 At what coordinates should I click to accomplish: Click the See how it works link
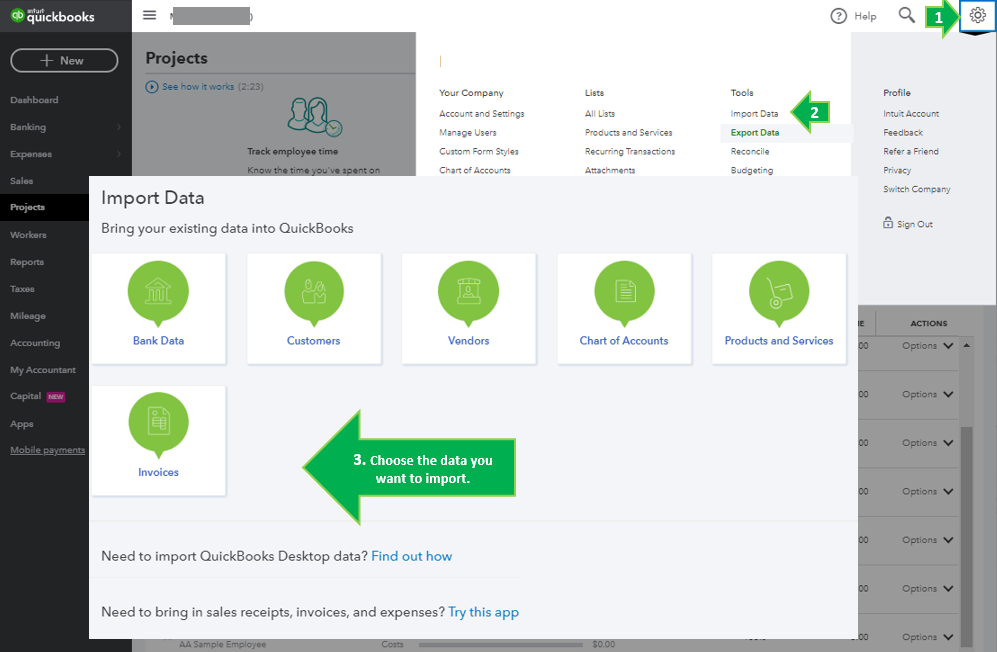pos(198,87)
